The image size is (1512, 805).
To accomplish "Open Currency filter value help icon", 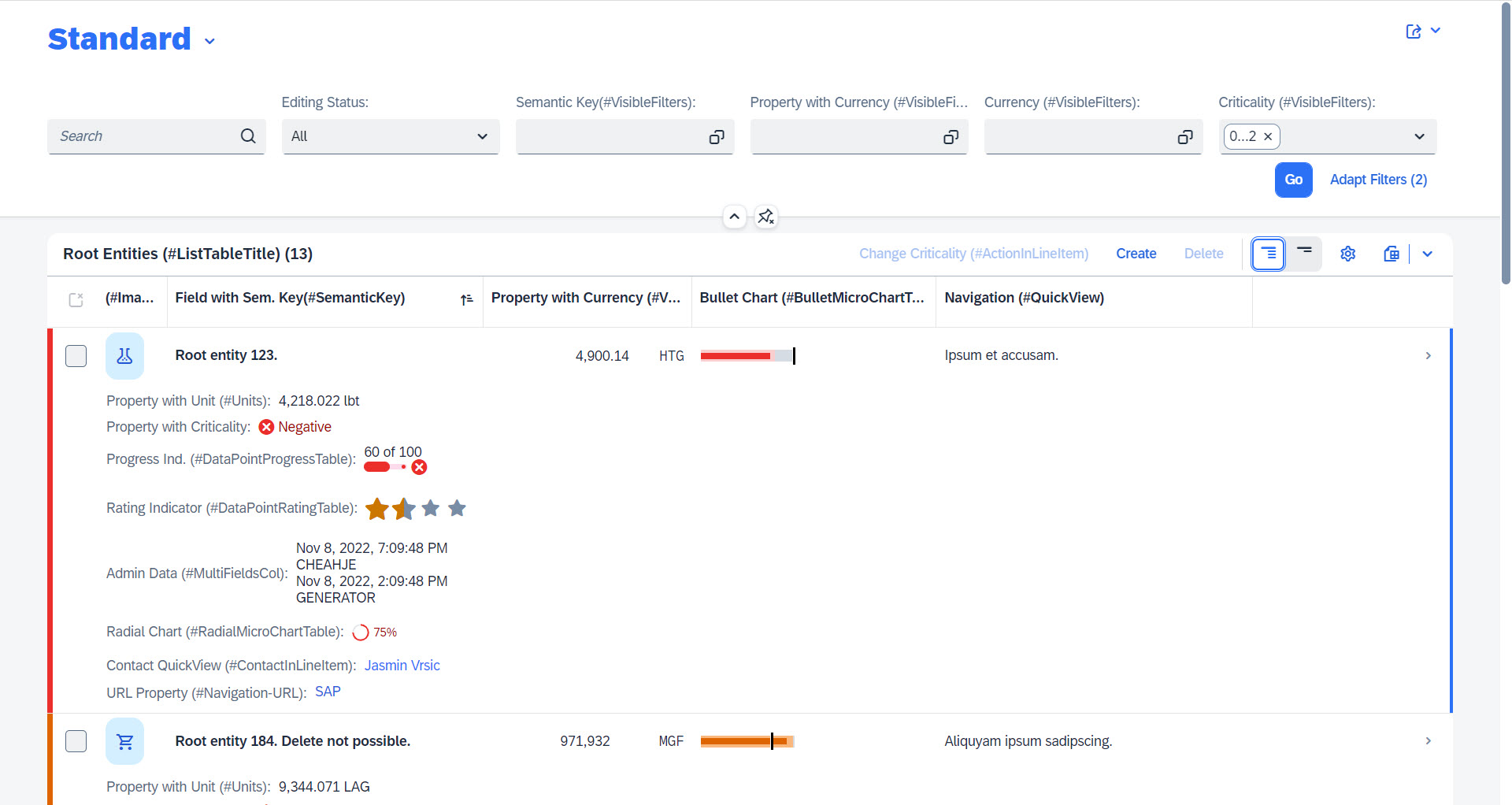I will [1185, 137].
